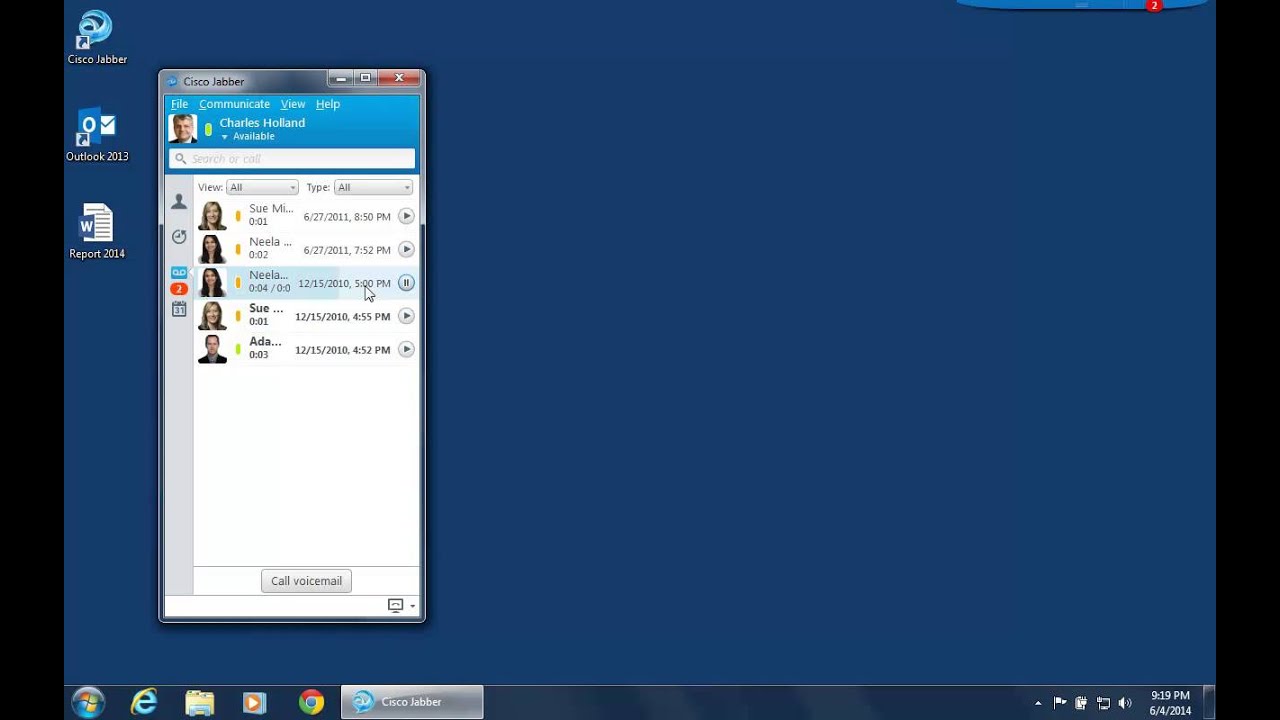This screenshot has height=720, width=1280.
Task: Show hidden system tray icons
Action: tap(1038, 703)
